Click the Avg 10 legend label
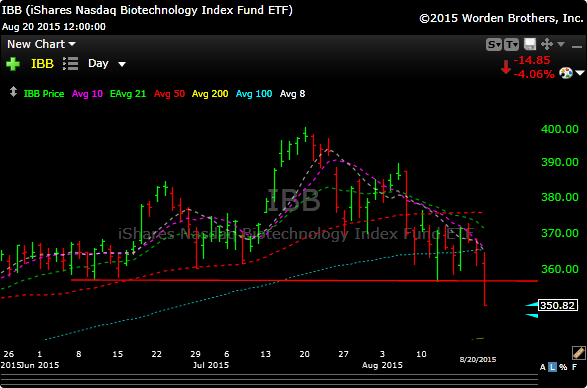This screenshot has height=388, width=587. point(87,94)
